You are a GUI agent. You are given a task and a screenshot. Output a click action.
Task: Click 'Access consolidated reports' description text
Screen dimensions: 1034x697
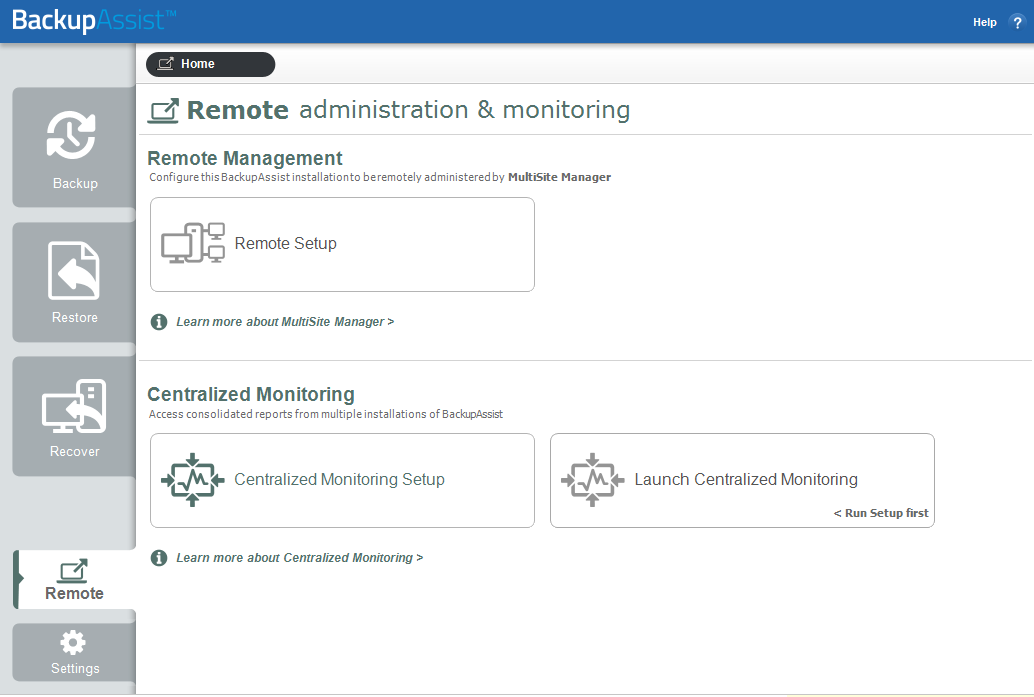326,414
